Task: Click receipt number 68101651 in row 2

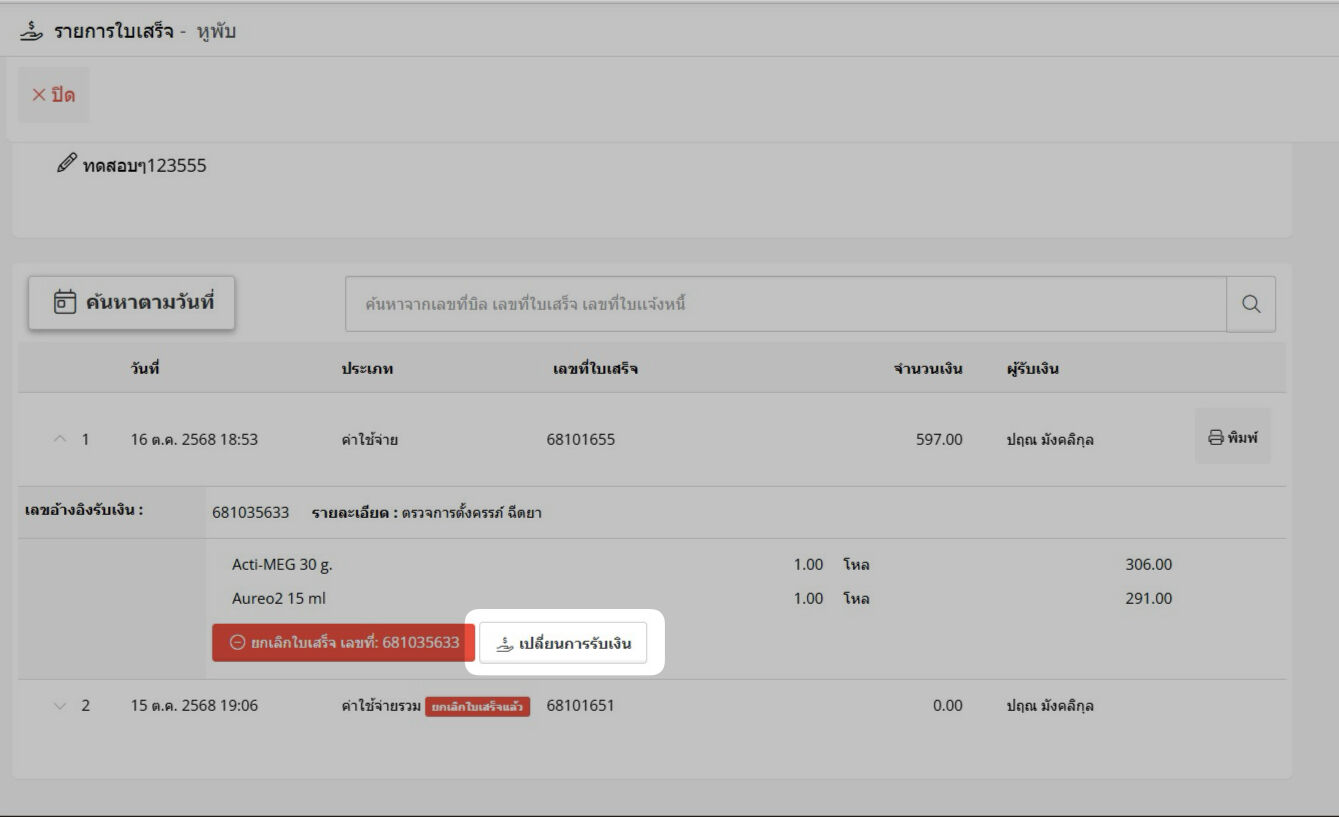Action: pyautogui.click(x=580, y=705)
